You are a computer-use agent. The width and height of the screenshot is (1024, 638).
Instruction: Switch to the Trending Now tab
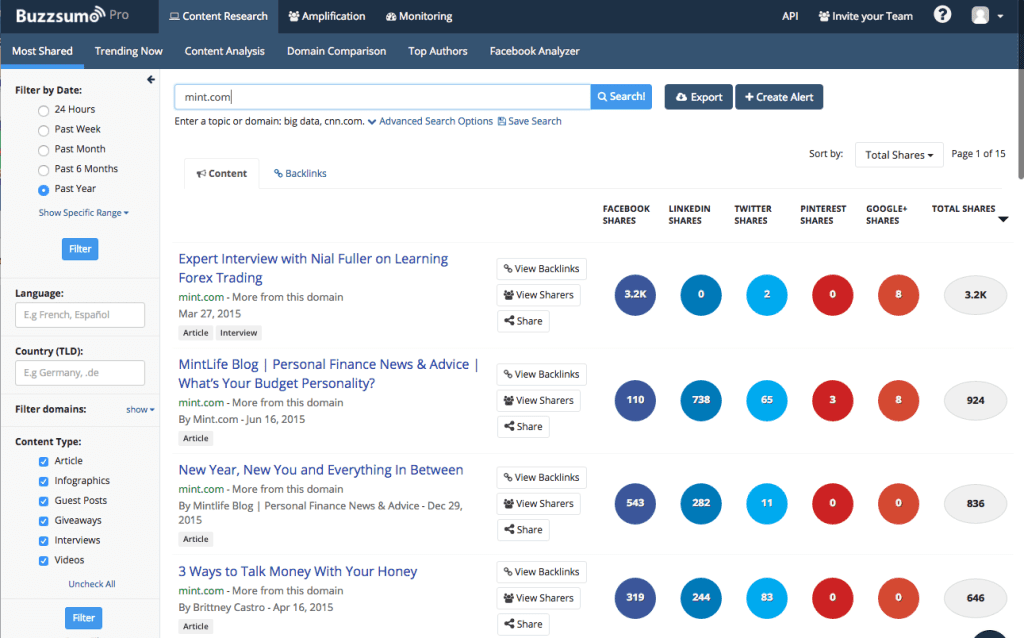pos(128,50)
